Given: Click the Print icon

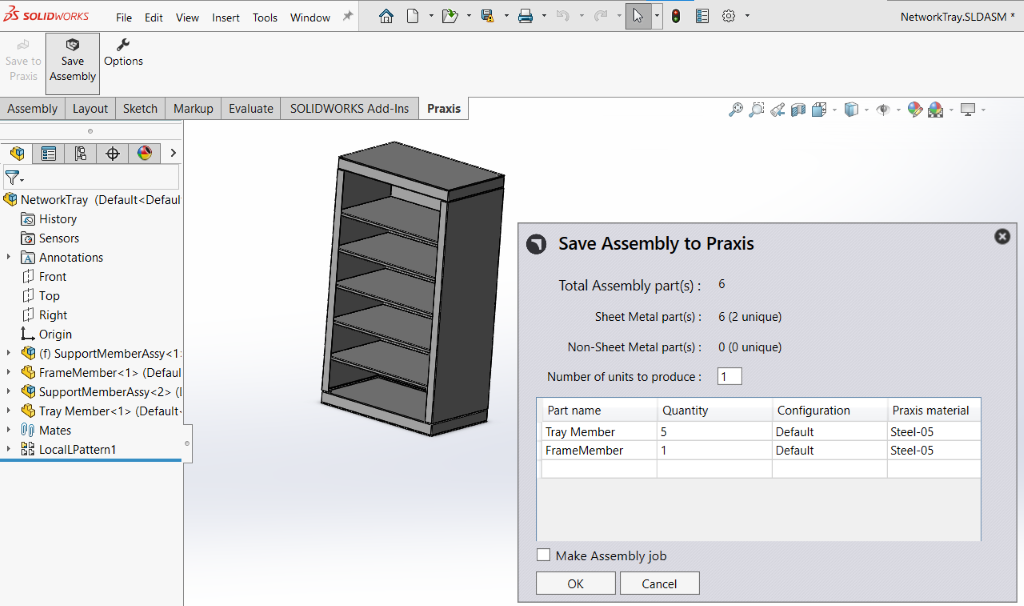Looking at the screenshot, I should click(525, 17).
